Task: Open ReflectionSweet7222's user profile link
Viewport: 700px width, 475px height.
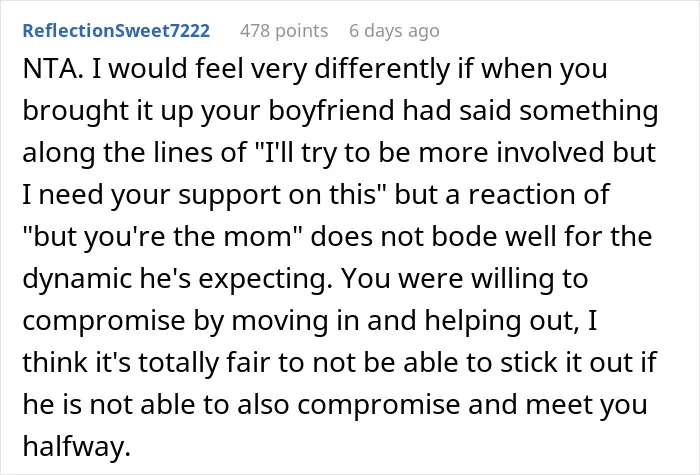Action: coord(116,30)
